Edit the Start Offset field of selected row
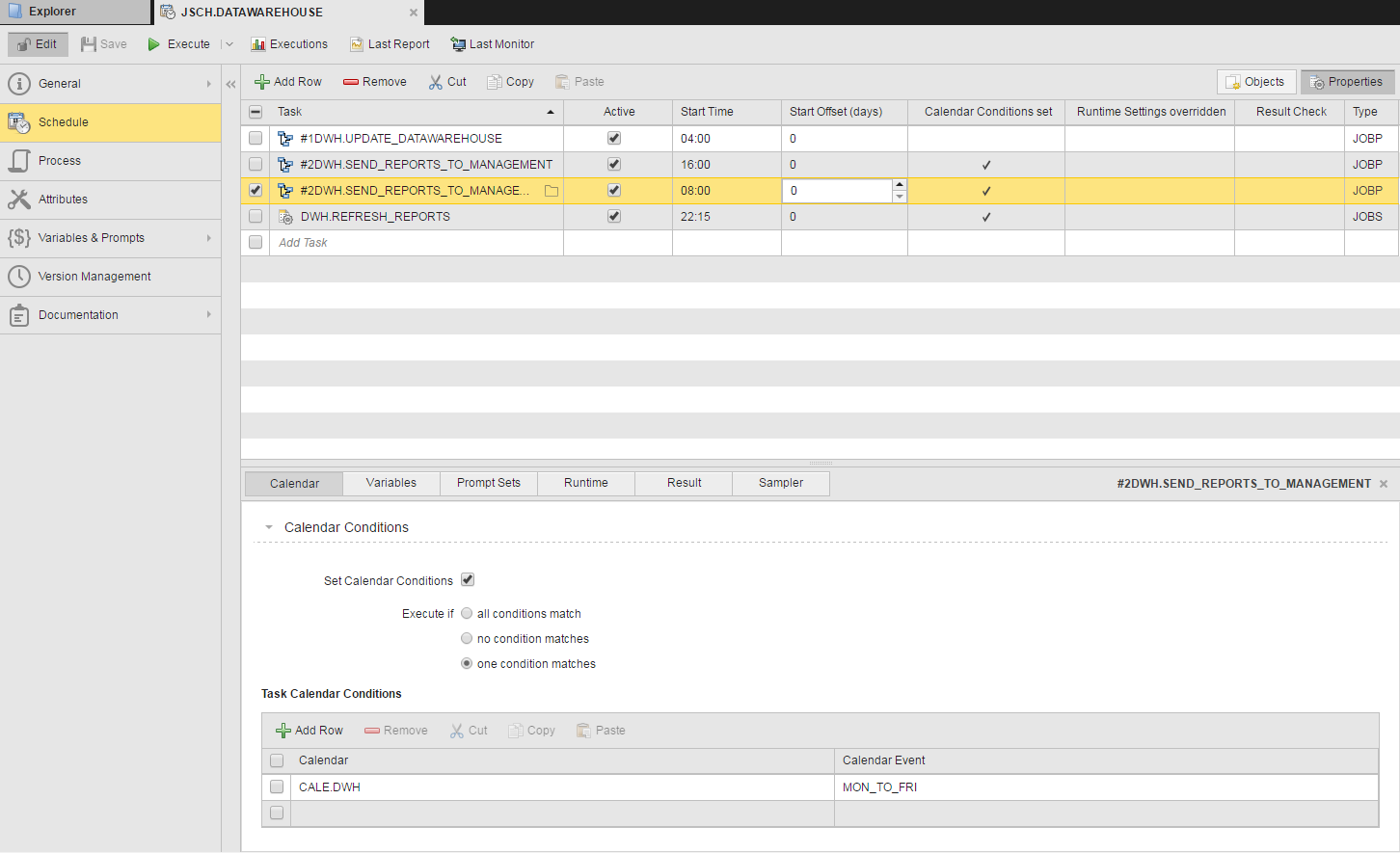 point(837,191)
